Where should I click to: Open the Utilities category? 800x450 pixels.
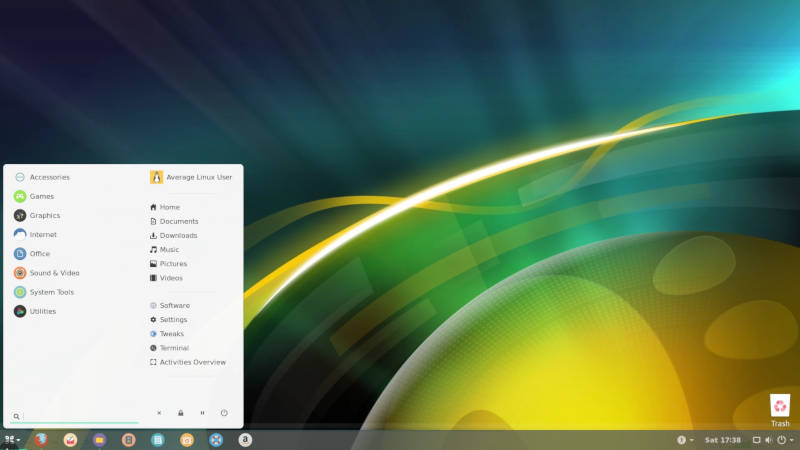pos(35,311)
